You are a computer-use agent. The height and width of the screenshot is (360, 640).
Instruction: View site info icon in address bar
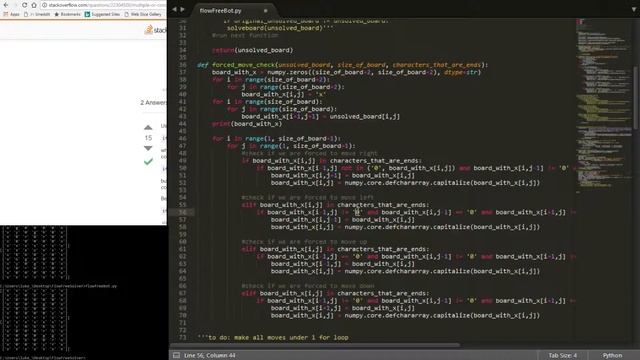click(44, 5)
